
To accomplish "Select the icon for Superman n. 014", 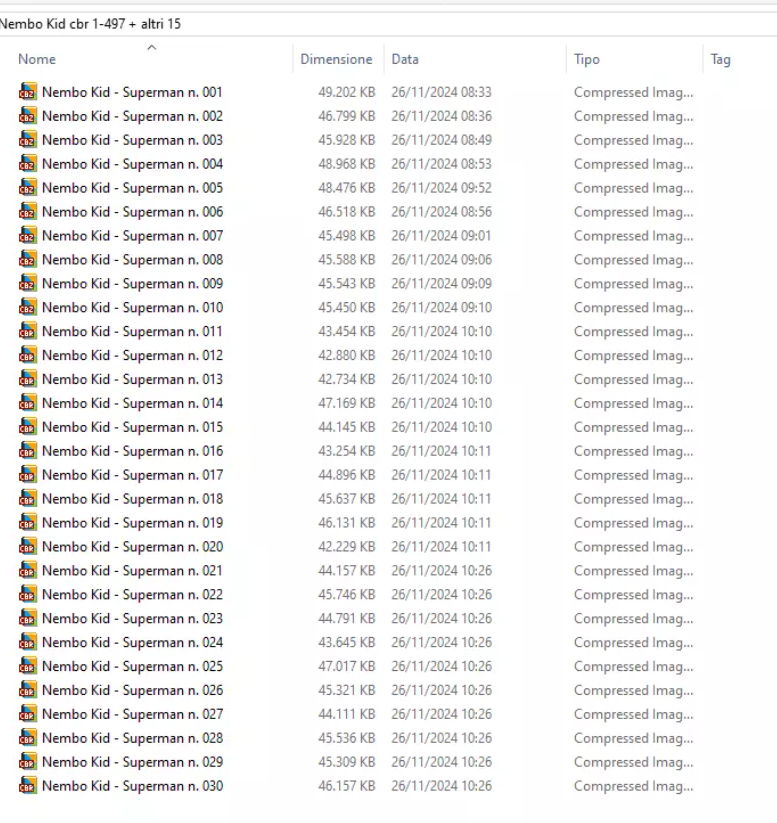I will coord(27,403).
